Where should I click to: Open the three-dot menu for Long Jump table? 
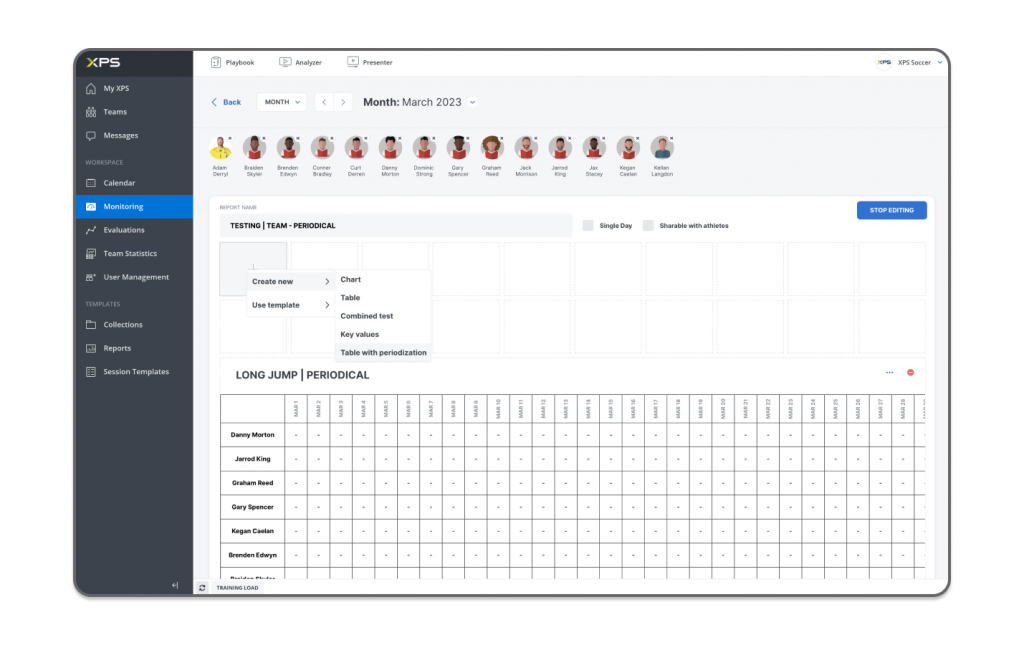click(x=889, y=372)
